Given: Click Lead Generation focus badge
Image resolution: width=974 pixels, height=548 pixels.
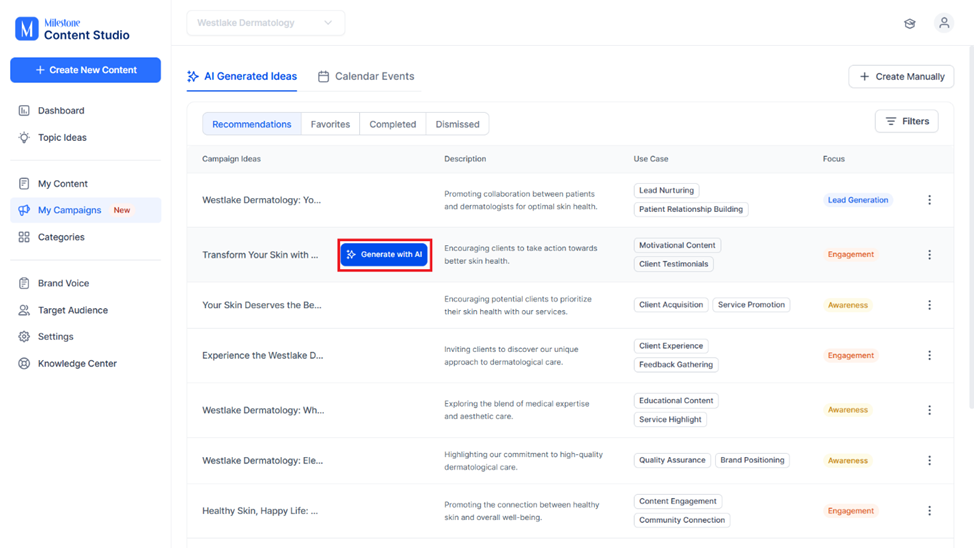Looking at the screenshot, I should pos(857,200).
